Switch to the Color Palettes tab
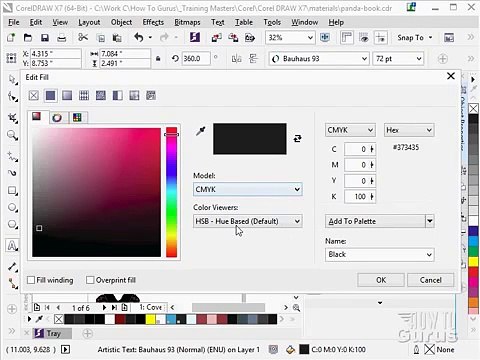Viewport: 480px width, 360px height. coord(77,117)
